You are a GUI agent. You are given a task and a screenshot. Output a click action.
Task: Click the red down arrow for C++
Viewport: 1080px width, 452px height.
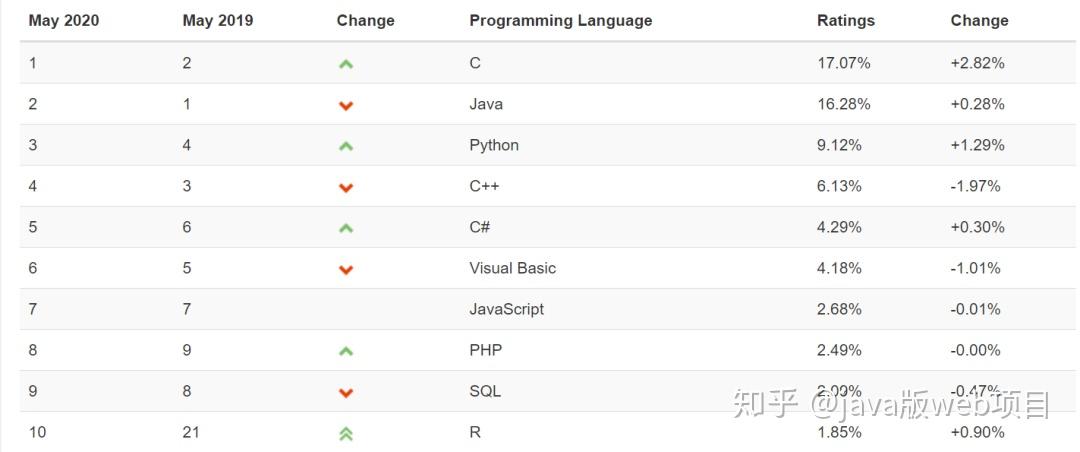point(346,187)
